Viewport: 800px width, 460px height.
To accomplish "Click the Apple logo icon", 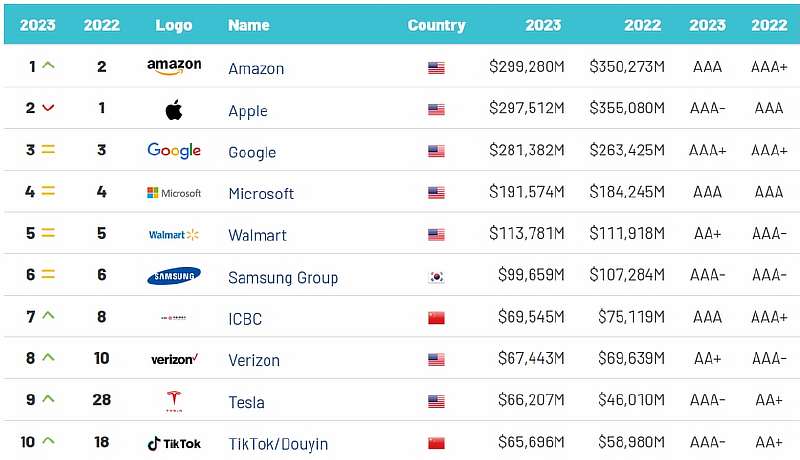I will pos(174,109).
